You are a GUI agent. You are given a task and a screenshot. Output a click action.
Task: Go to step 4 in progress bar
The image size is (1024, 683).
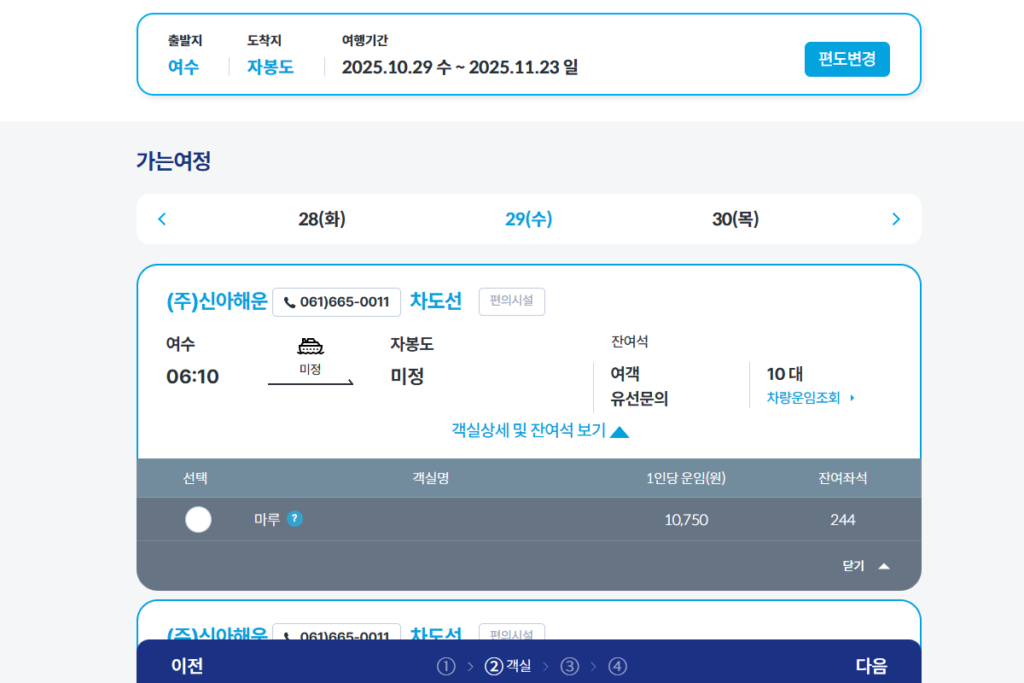pyautogui.click(x=618, y=666)
